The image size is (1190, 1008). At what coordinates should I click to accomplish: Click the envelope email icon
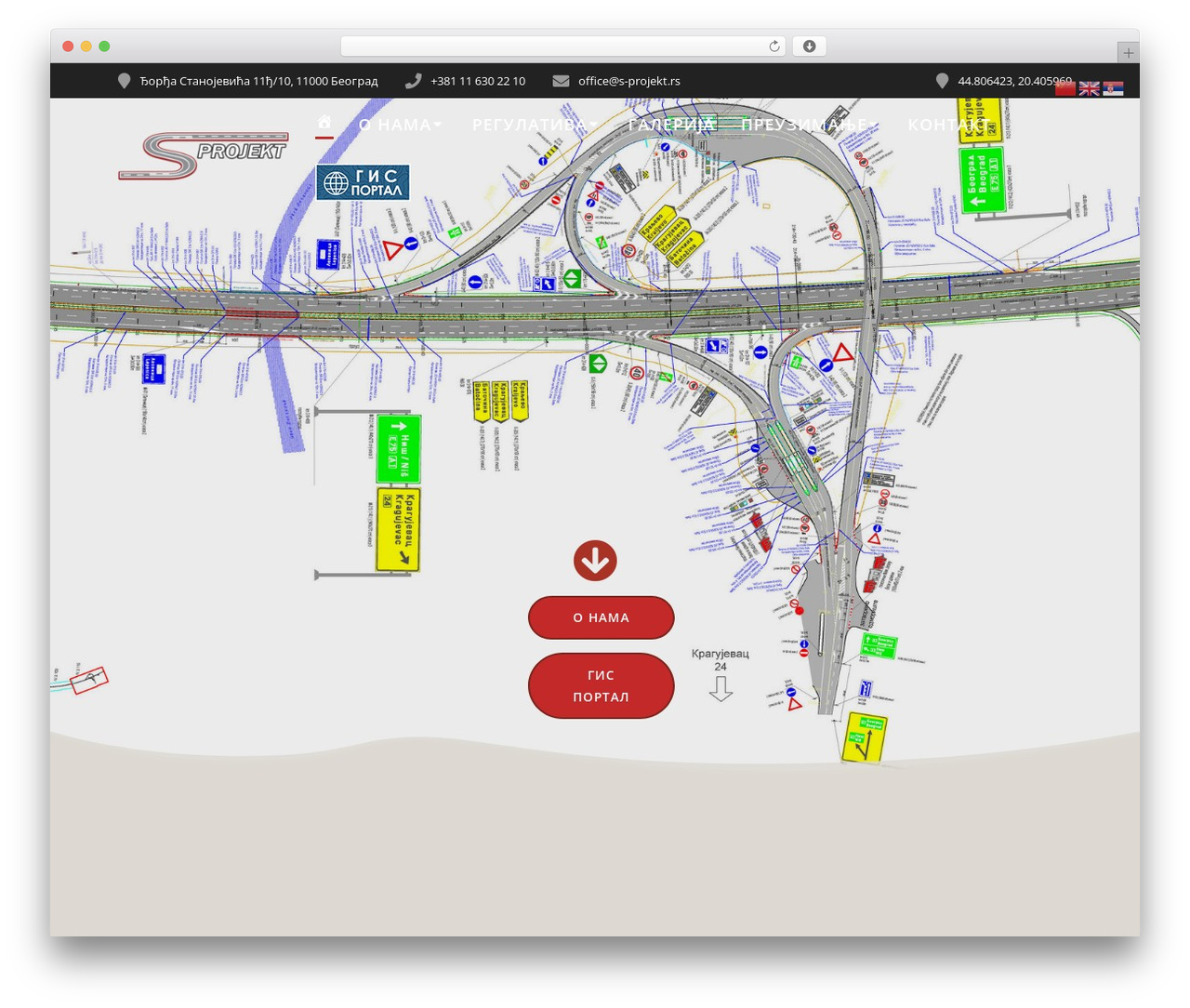pyautogui.click(x=561, y=81)
